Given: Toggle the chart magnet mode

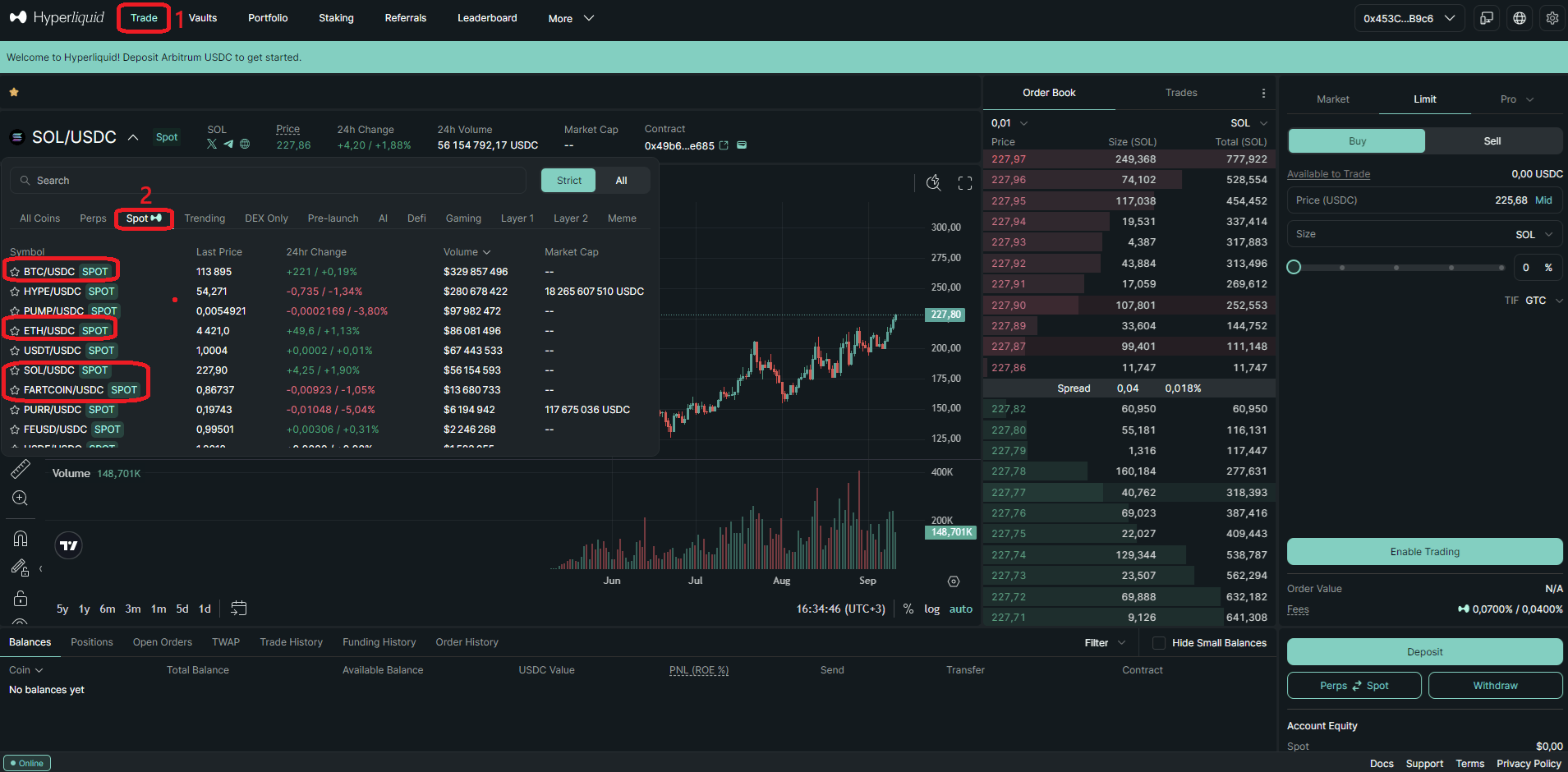Looking at the screenshot, I should [21, 539].
